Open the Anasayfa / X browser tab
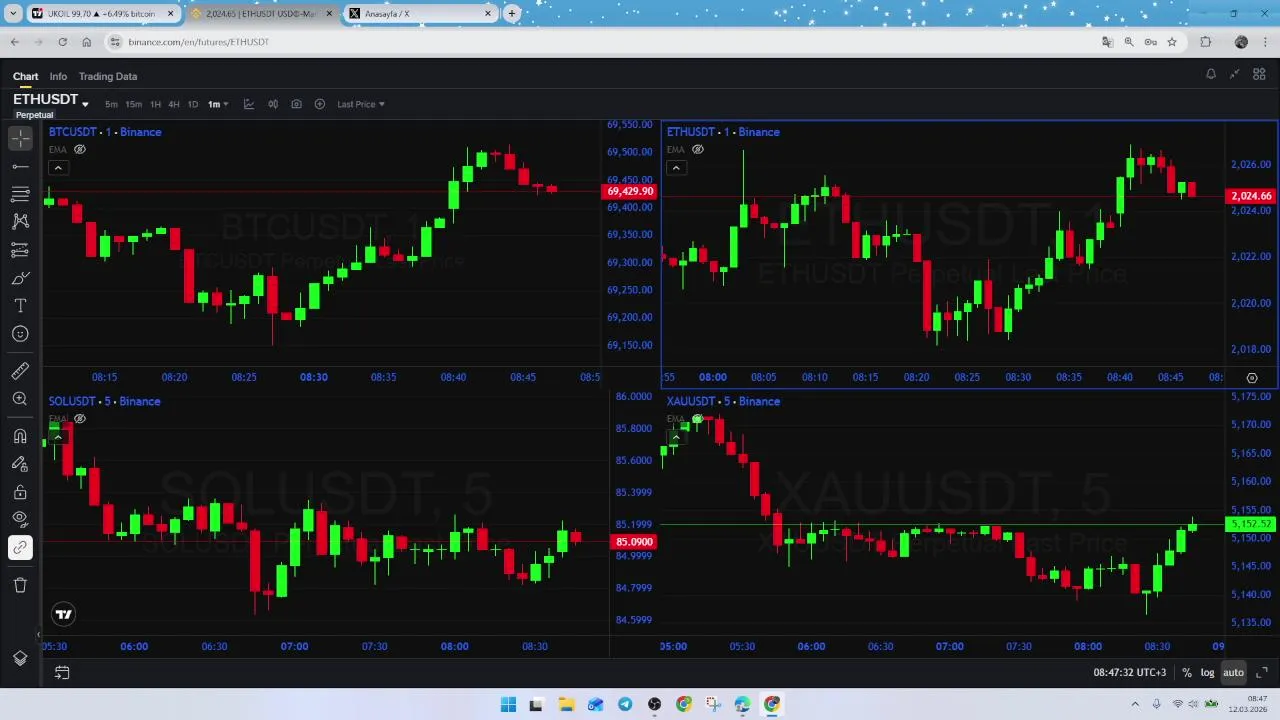1280x720 pixels. click(421, 14)
